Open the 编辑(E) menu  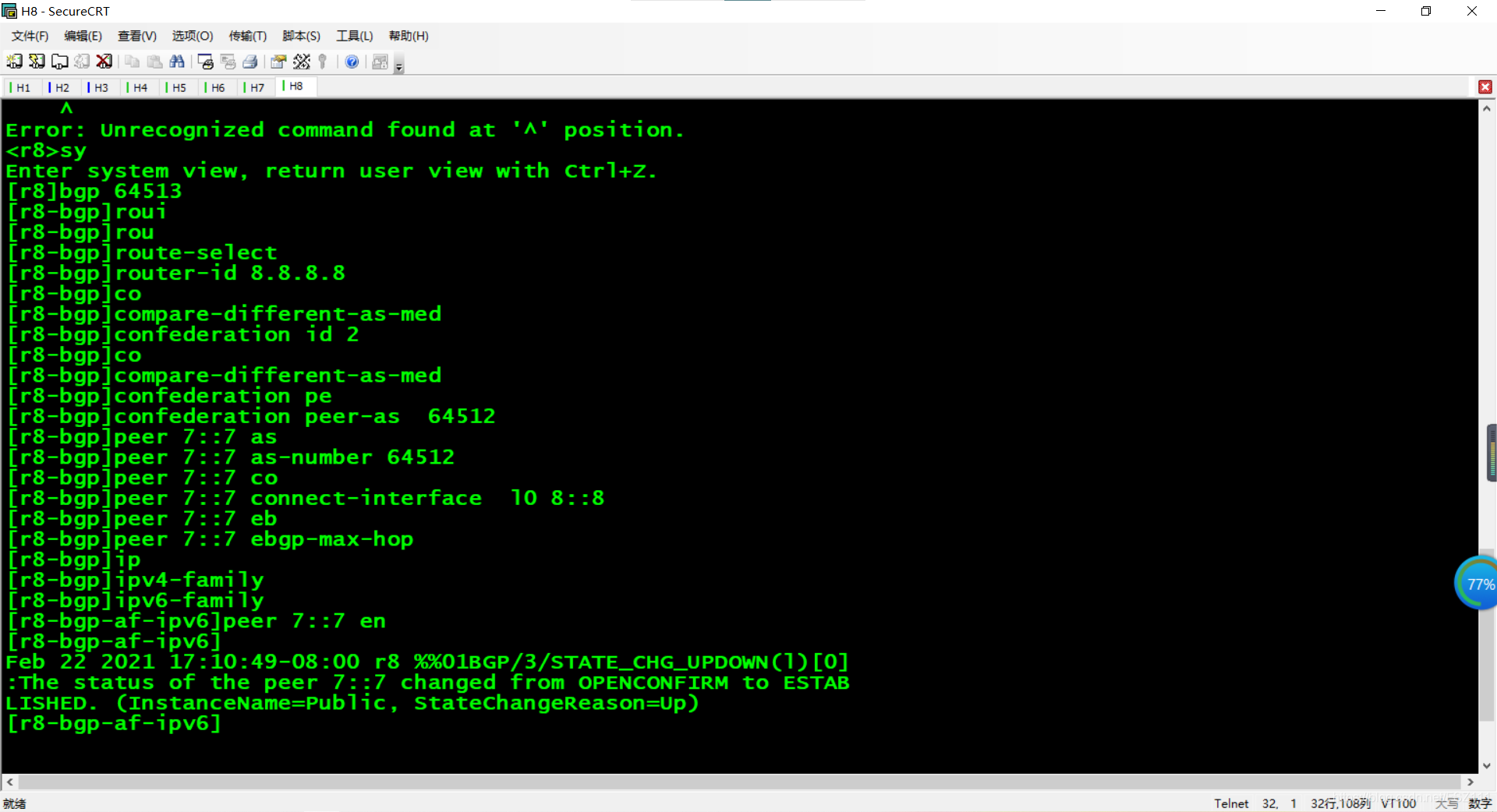[83, 36]
